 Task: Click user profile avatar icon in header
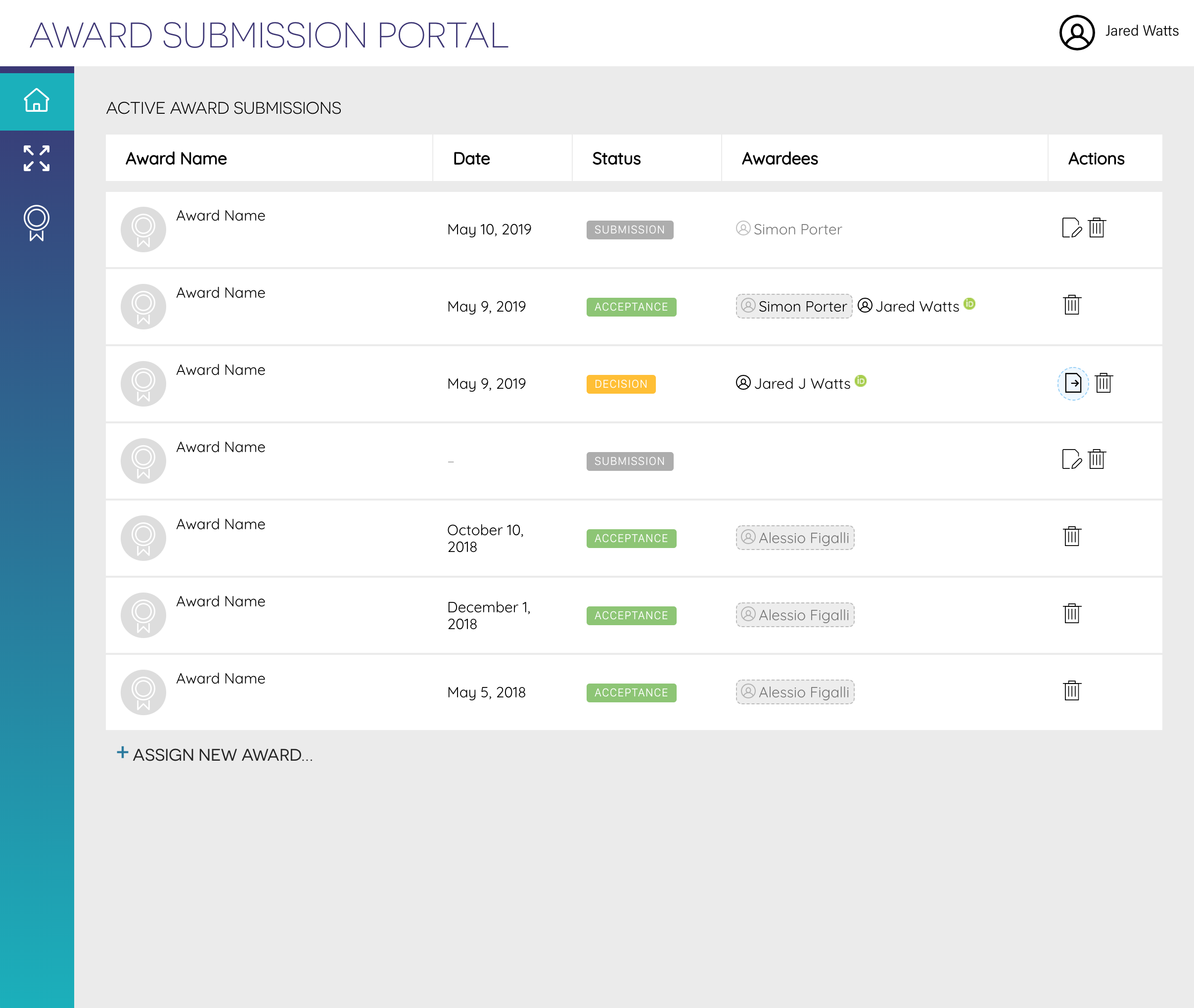[x=1076, y=33]
